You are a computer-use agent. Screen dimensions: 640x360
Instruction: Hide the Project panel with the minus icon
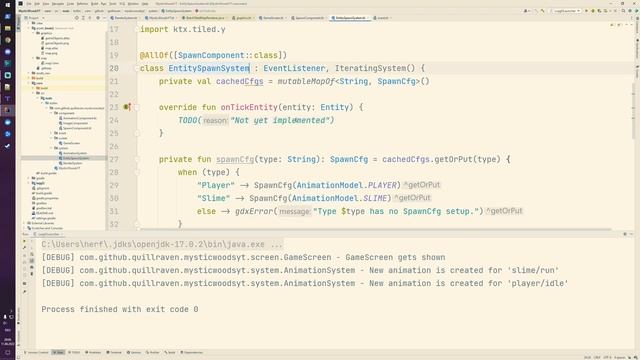[x=104, y=18]
